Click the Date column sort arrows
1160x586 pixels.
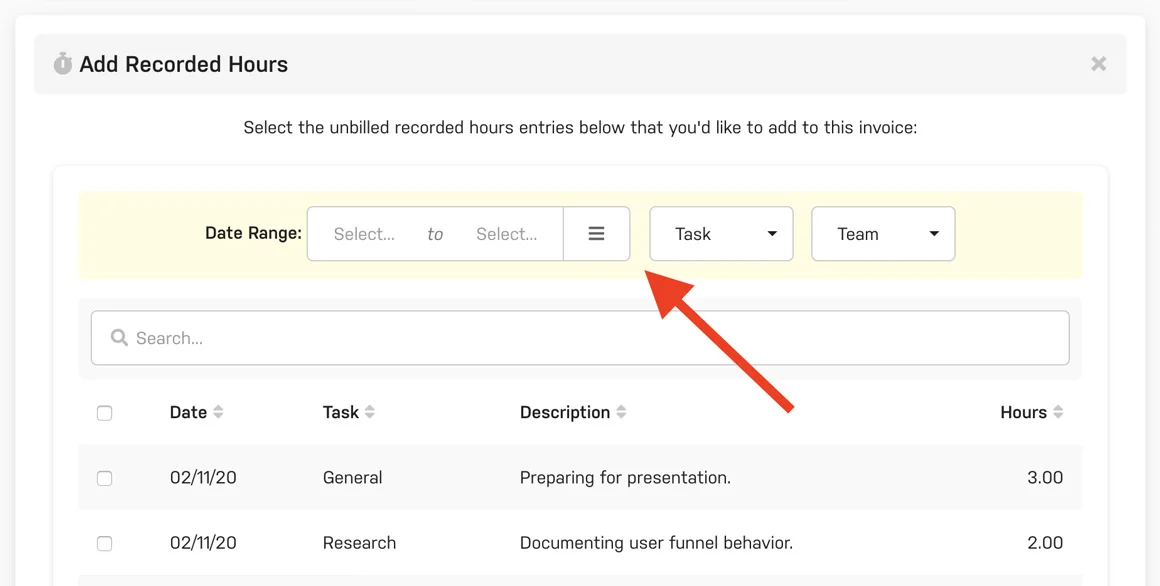pyautogui.click(x=219, y=411)
